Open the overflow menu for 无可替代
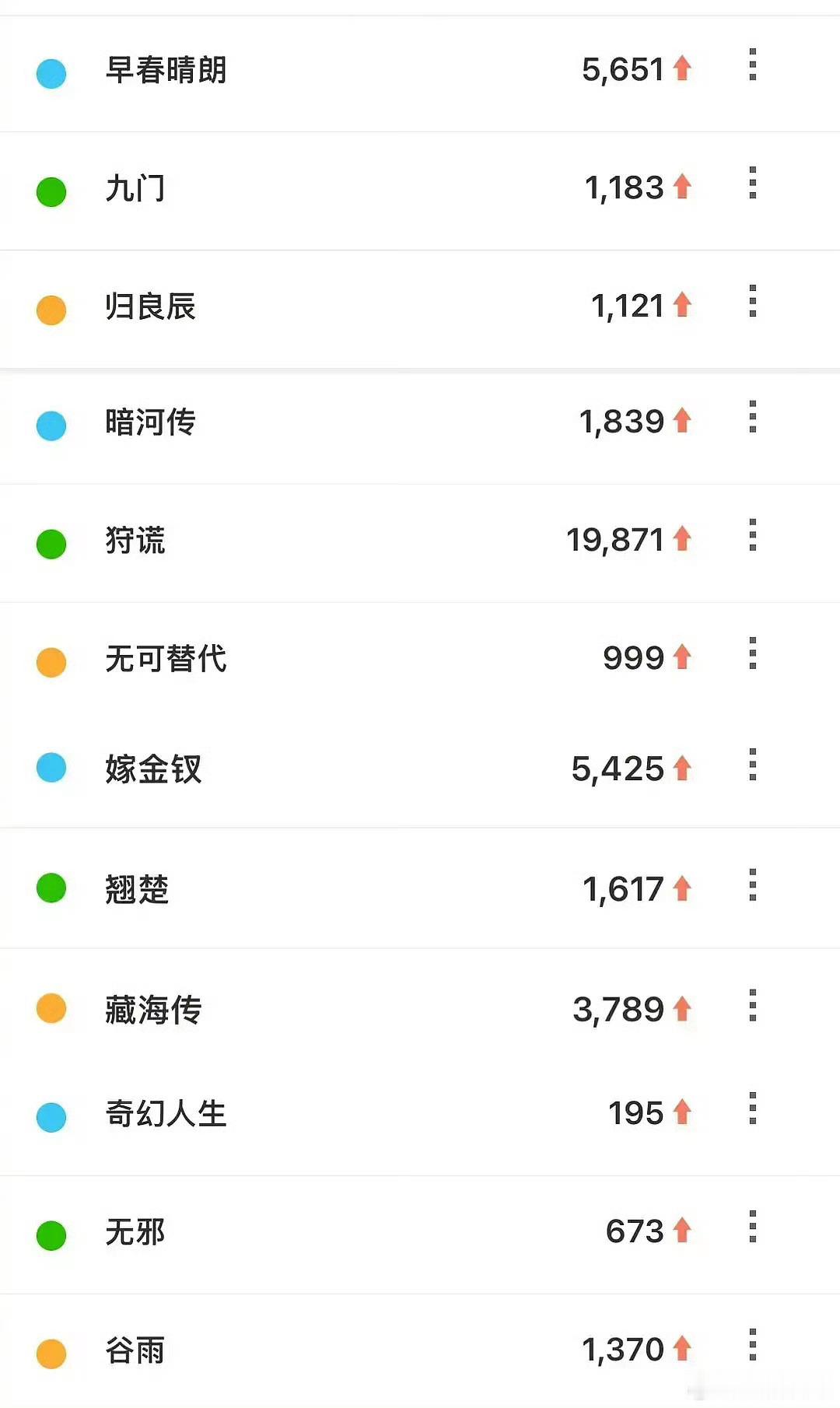 752,653
